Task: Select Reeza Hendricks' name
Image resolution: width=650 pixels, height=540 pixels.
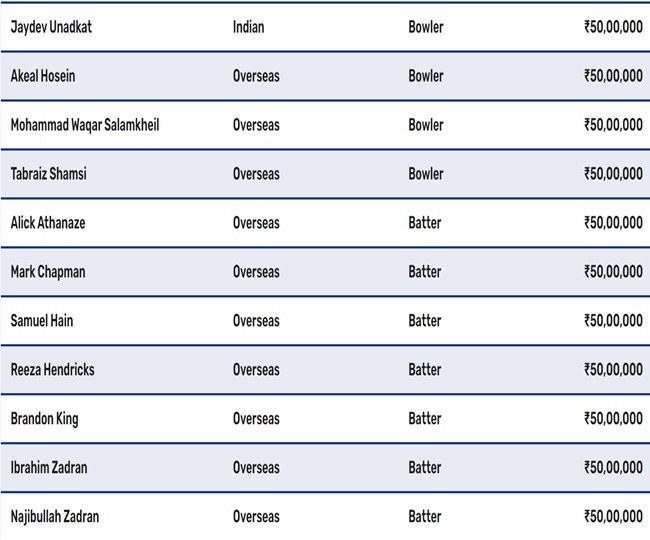Action: click(x=53, y=370)
